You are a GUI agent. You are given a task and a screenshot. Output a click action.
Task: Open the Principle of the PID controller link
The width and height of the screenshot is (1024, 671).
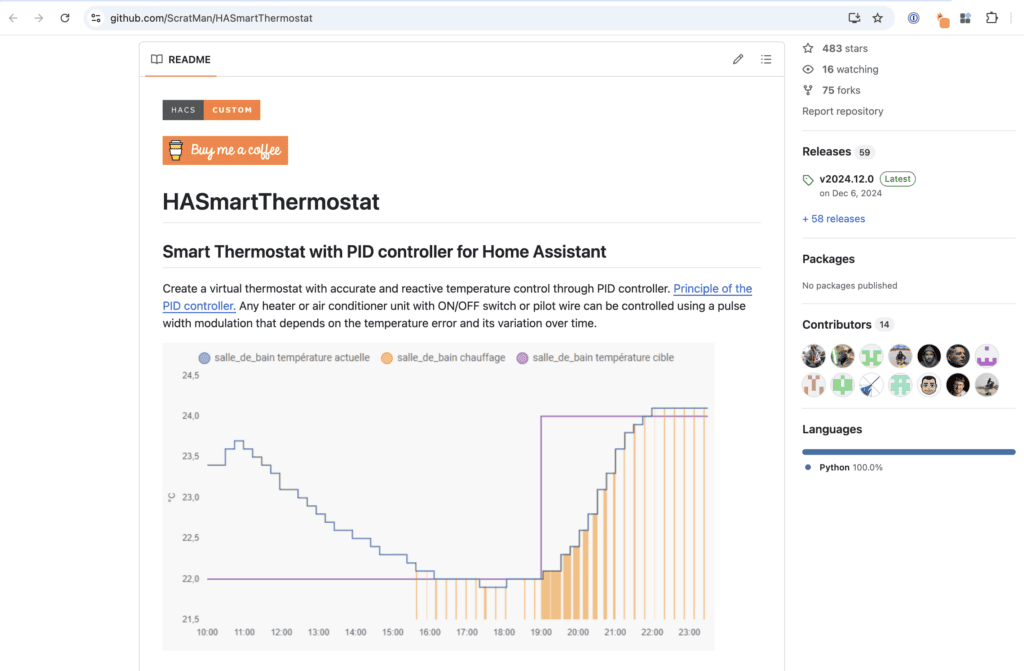712,289
